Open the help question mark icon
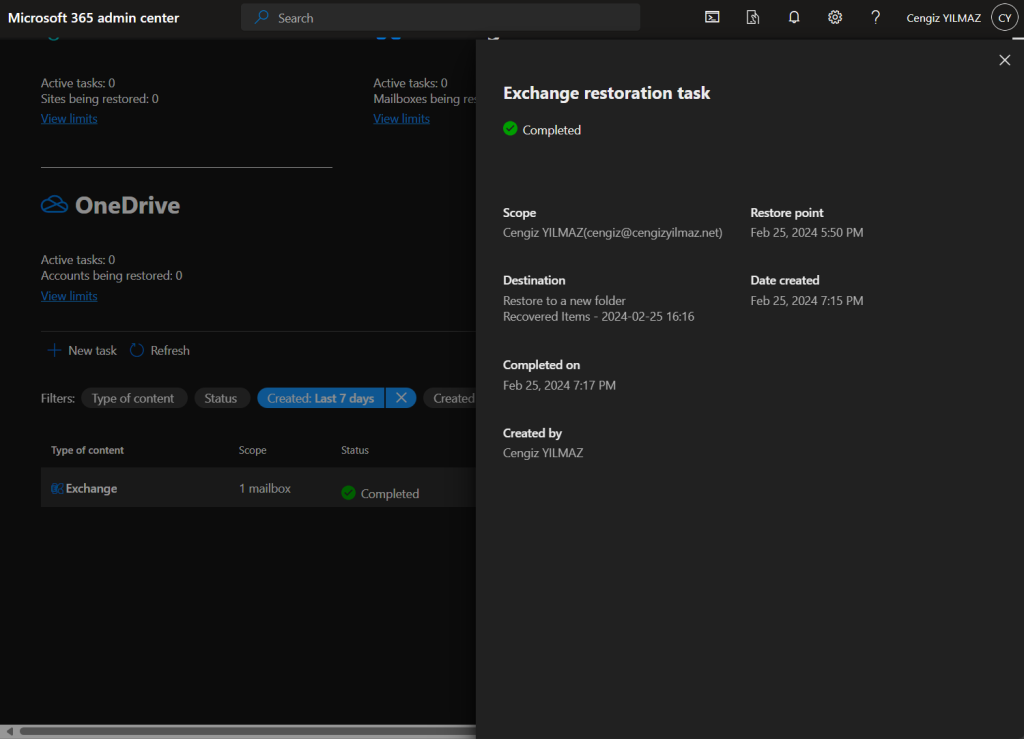 coord(876,17)
